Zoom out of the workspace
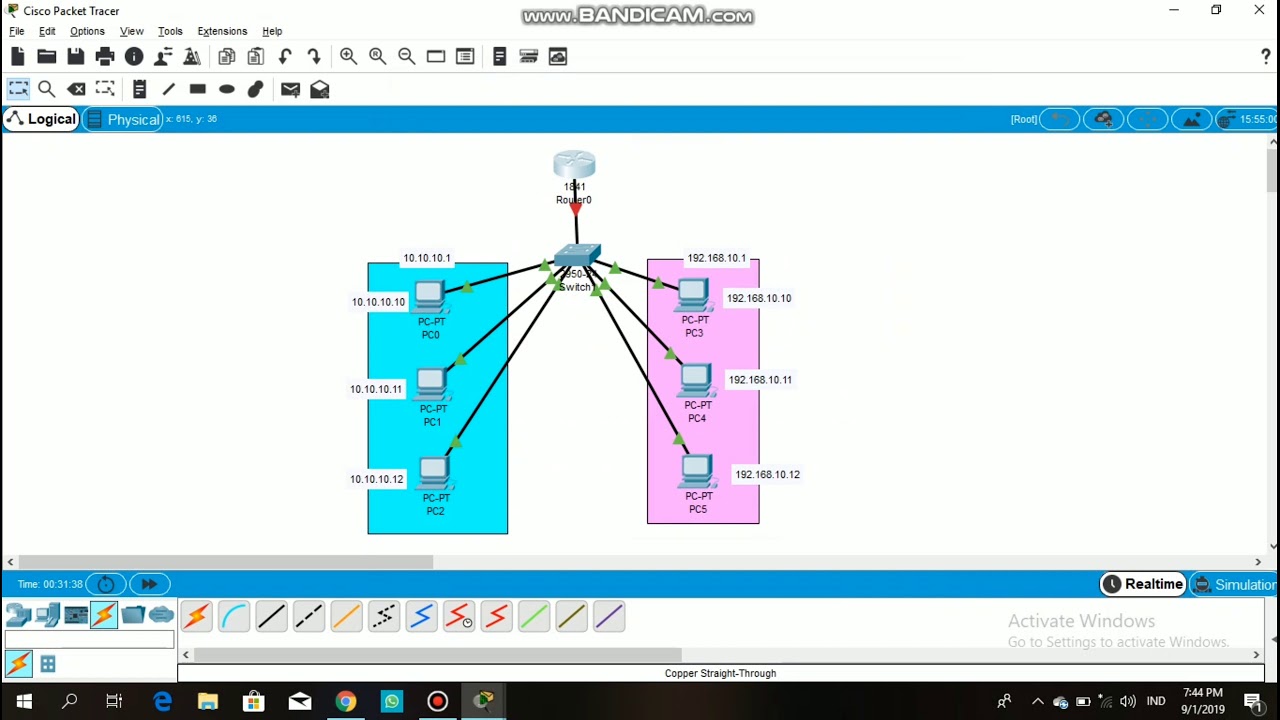Screen dimensions: 1280x720 click(406, 57)
